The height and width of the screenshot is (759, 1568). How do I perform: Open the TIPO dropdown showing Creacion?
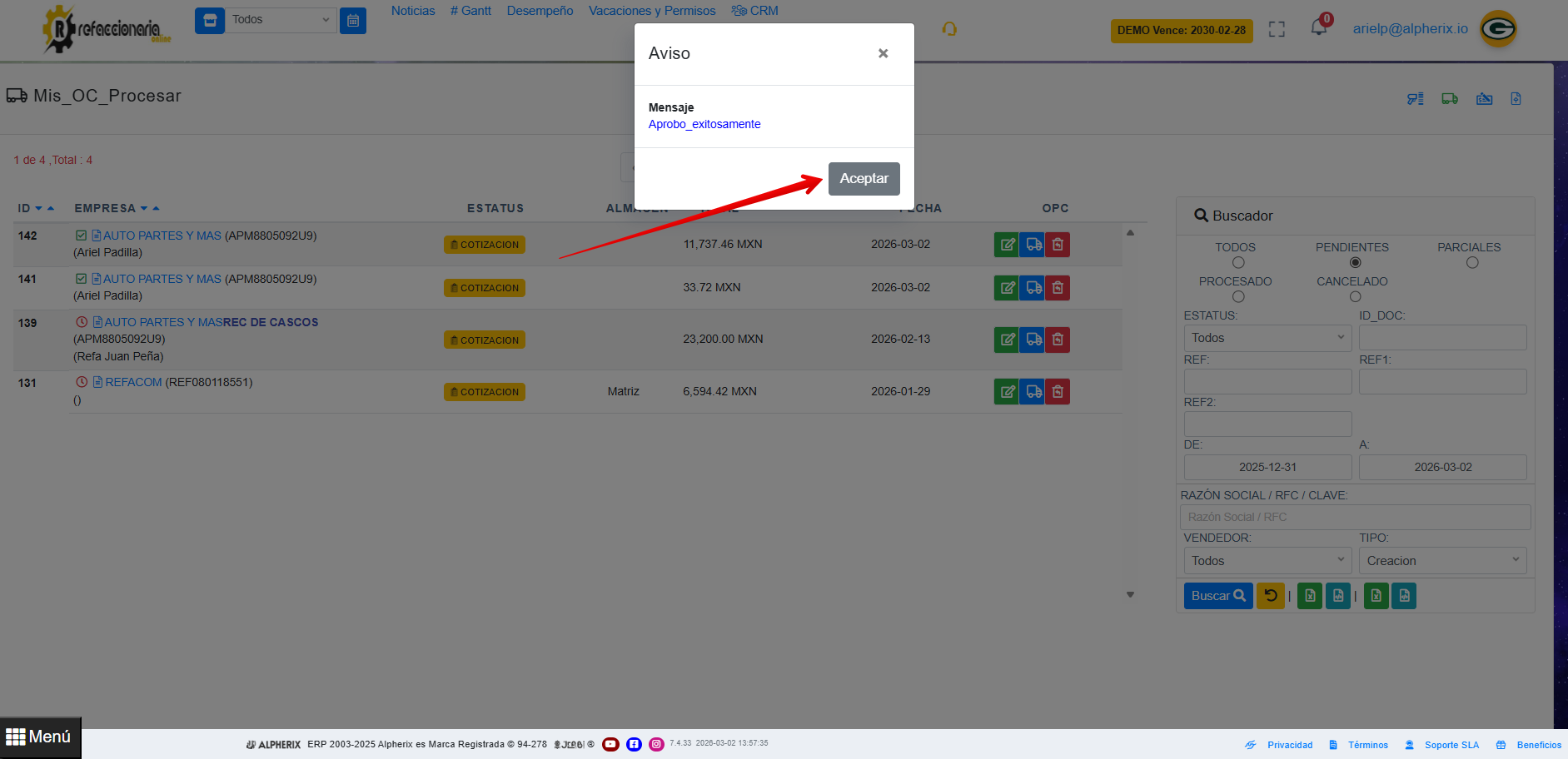click(x=1442, y=561)
